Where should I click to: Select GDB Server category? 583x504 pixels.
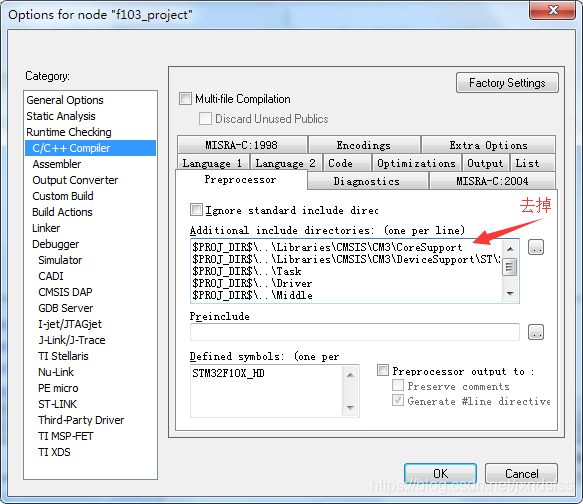[x=65, y=308]
